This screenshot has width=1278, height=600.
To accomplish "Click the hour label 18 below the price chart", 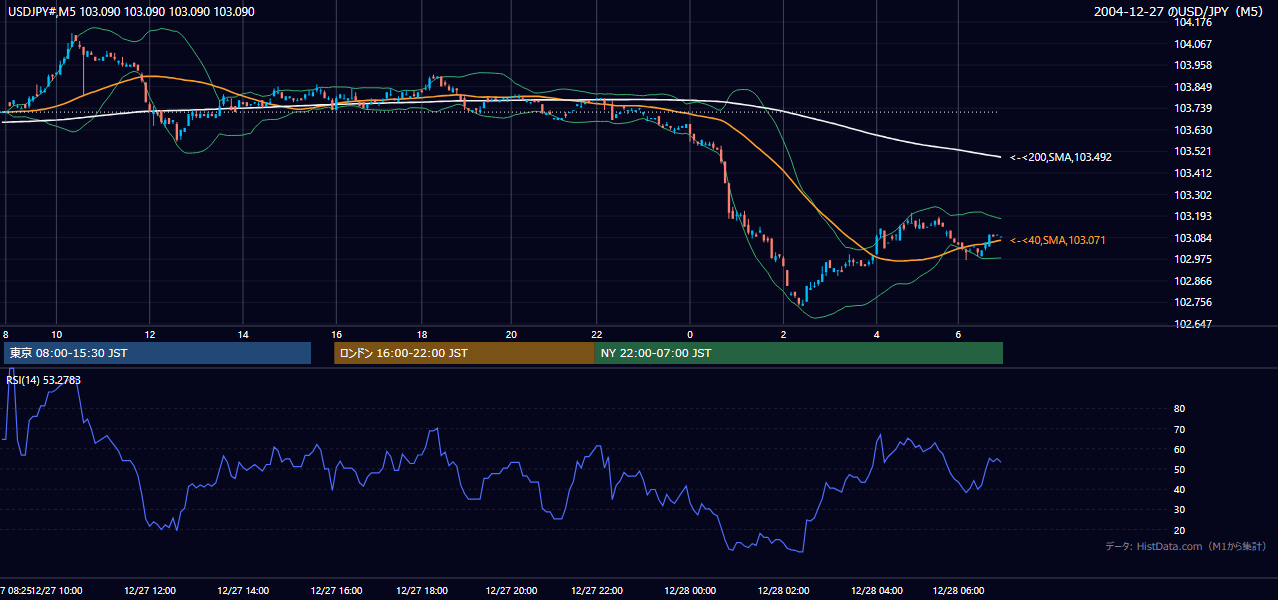I will pyautogui.click(x=423, y=334).
